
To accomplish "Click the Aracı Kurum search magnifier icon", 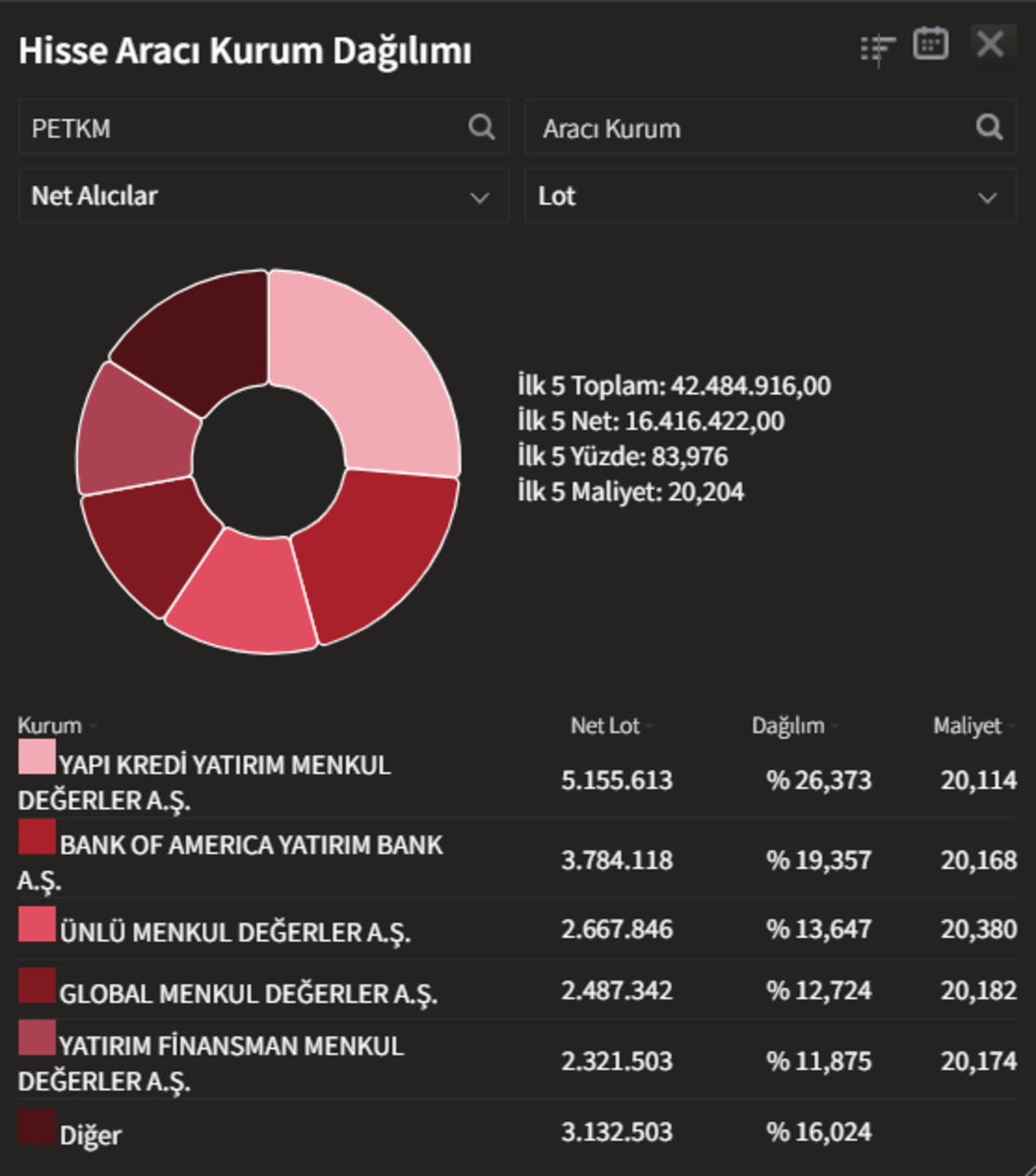I will pos(989,128).
